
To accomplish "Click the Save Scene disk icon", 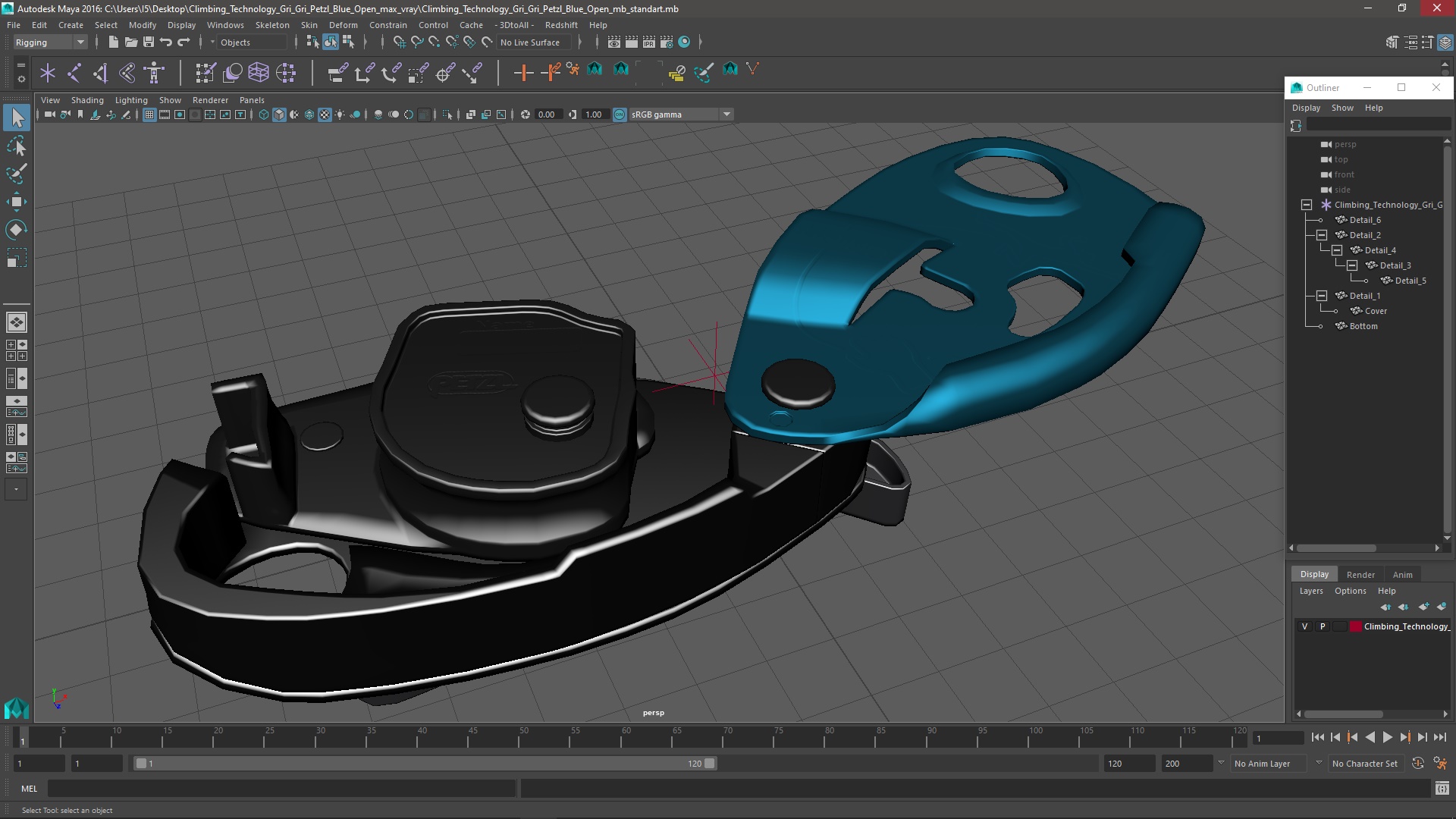I will (x=149, y=42).
